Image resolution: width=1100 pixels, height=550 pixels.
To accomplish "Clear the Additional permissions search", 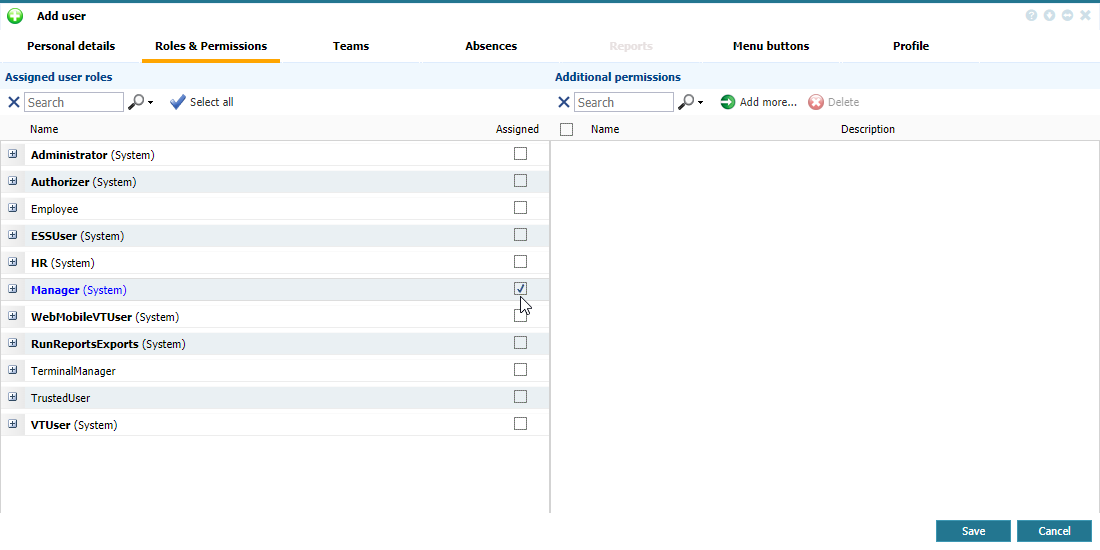I will [x=564, y=102].
